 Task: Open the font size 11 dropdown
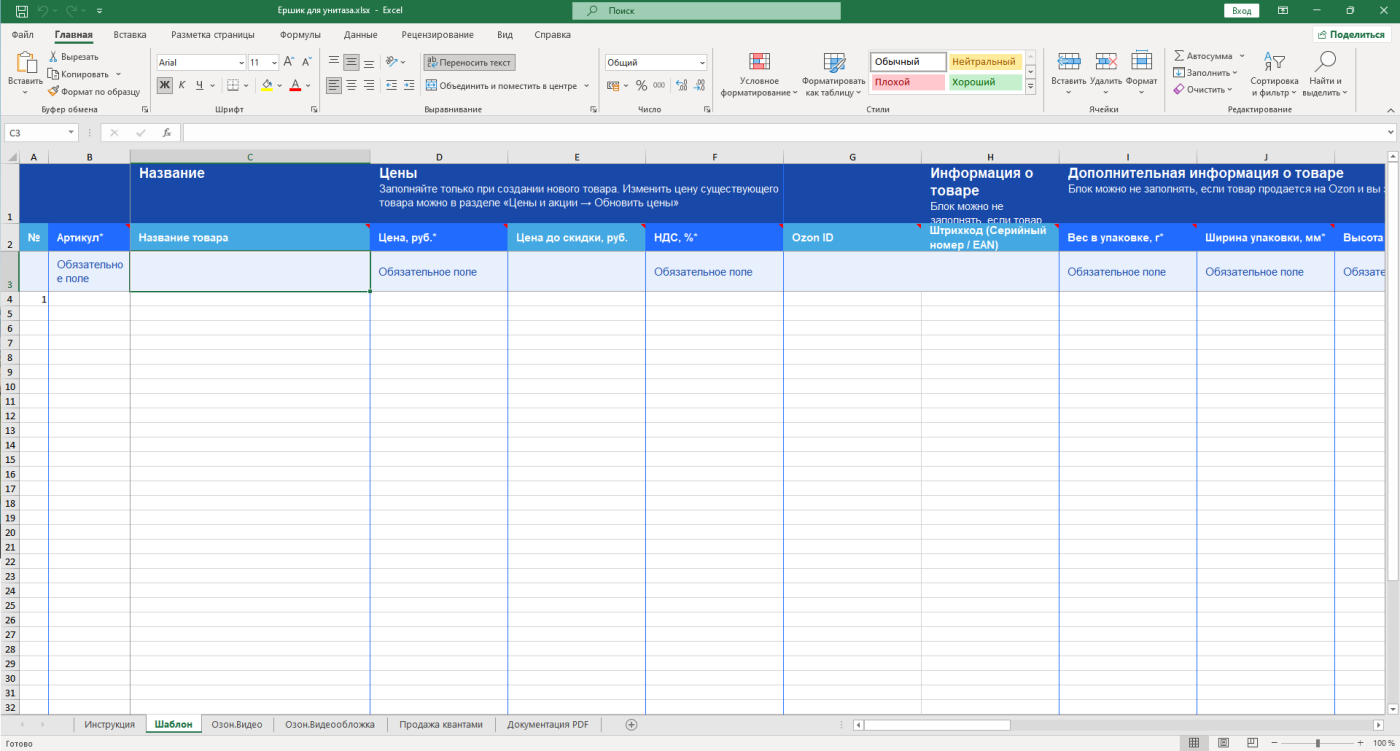(274, 62)
